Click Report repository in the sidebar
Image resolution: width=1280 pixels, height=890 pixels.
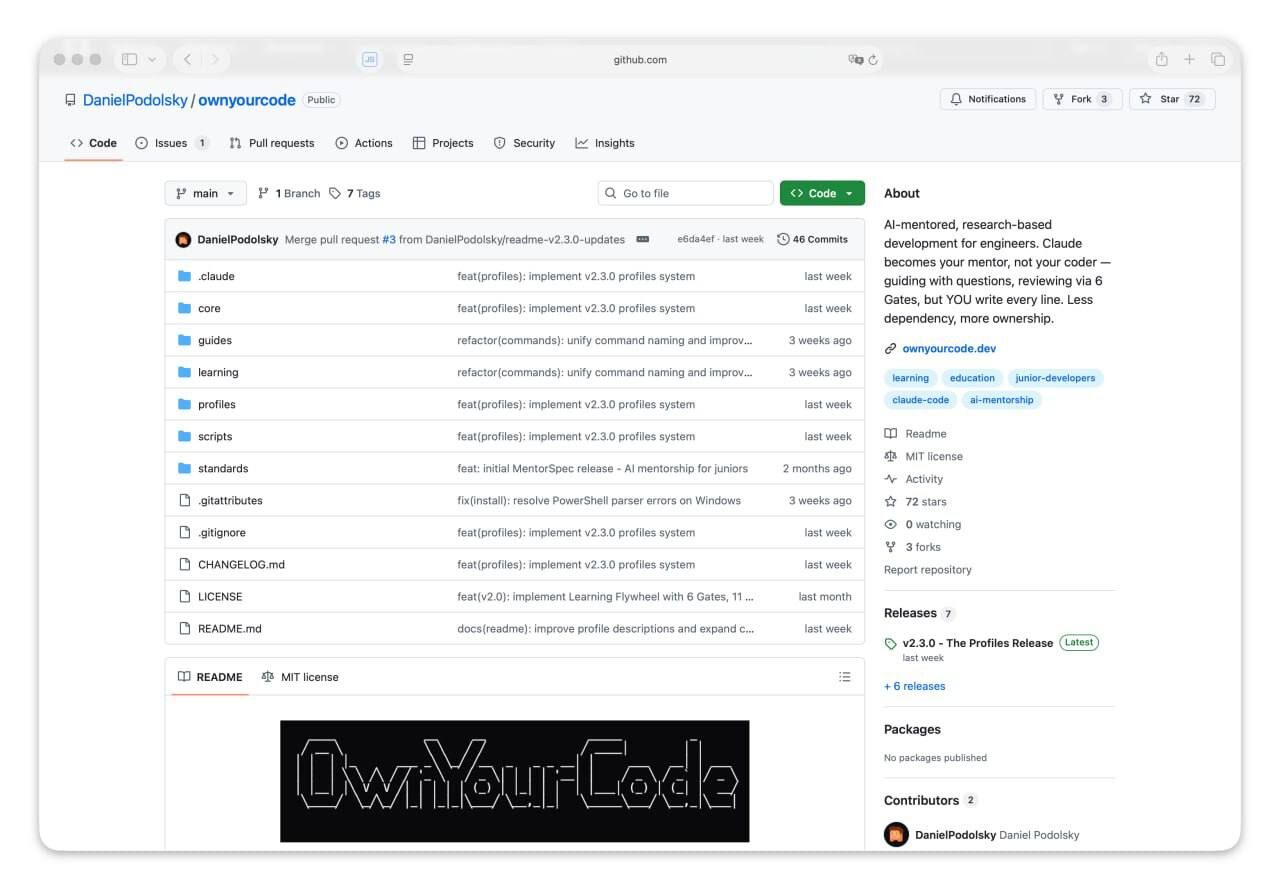[927, 569]
